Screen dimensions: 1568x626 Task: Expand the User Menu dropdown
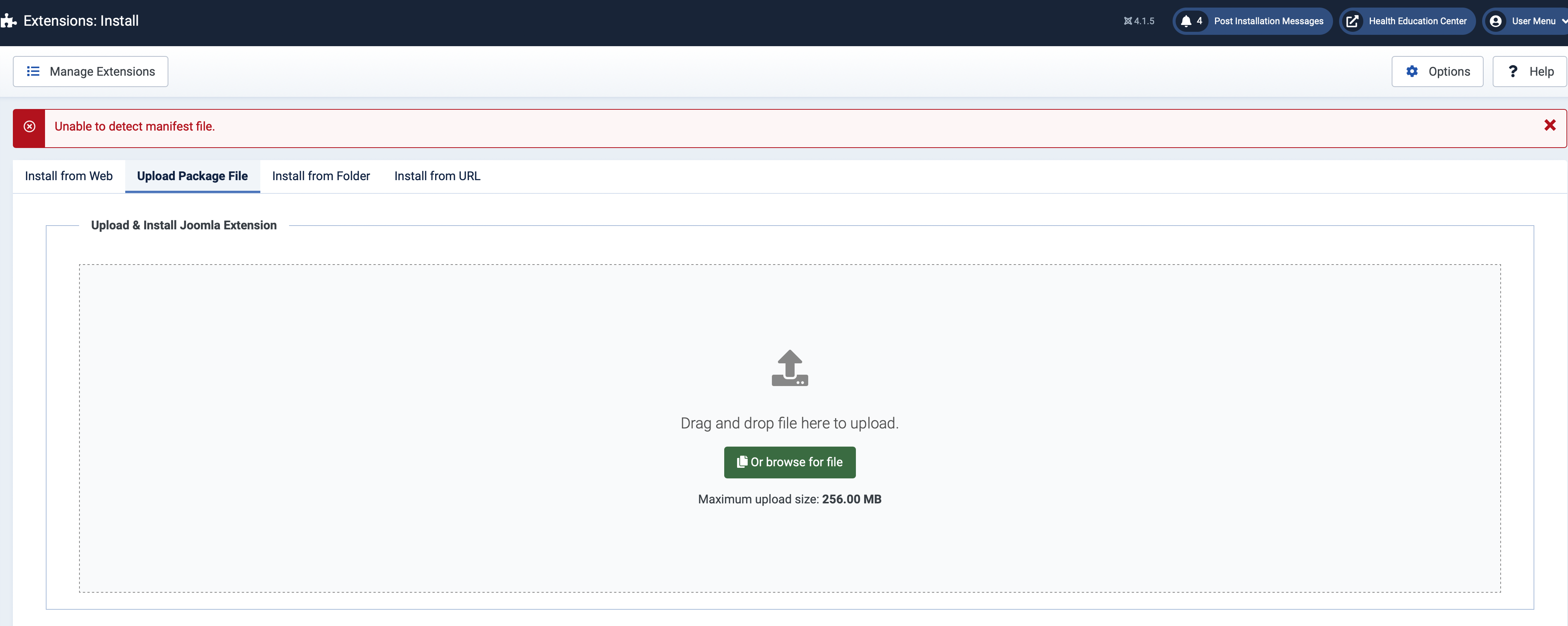pos(1534,21)
